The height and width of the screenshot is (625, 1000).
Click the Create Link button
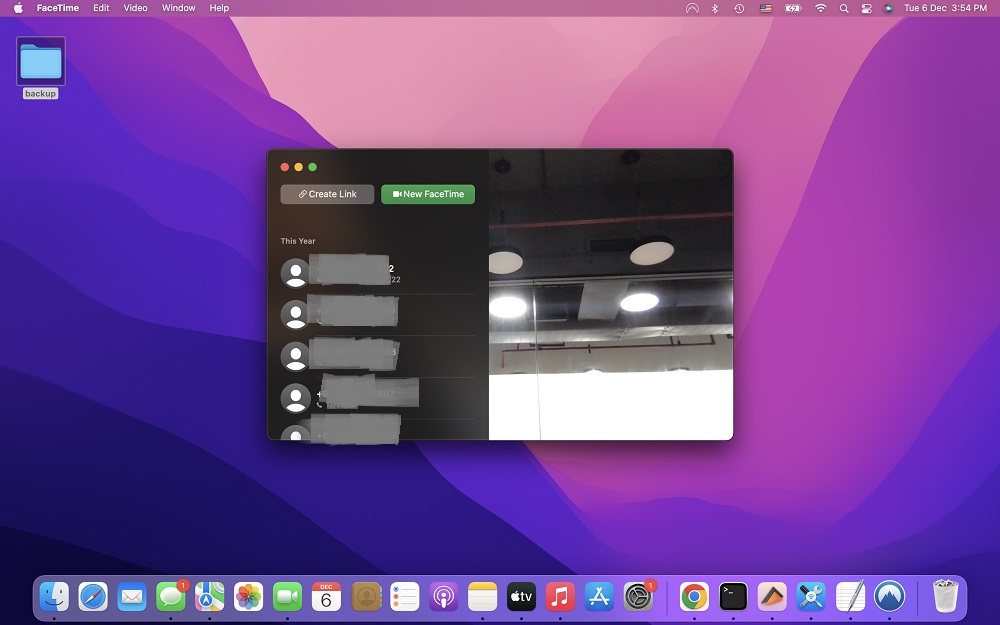click(327, 194)
